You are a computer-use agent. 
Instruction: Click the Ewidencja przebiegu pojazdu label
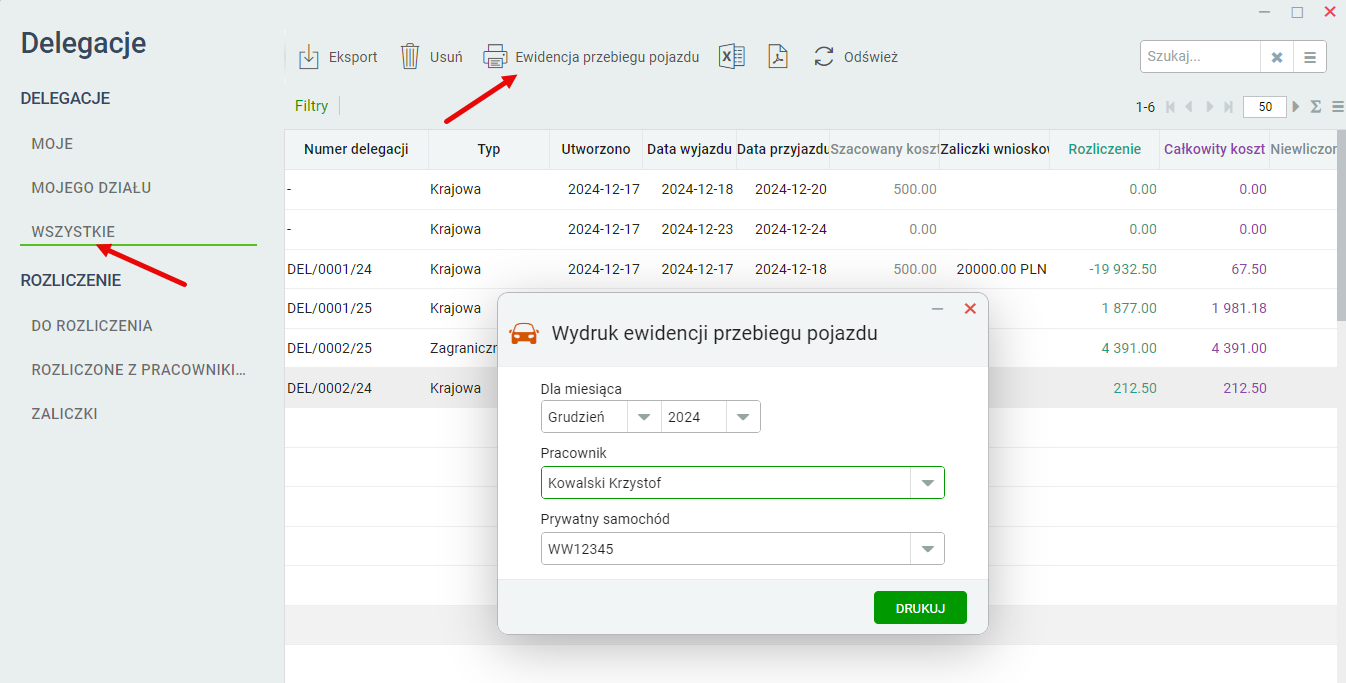tap(607, 57)
